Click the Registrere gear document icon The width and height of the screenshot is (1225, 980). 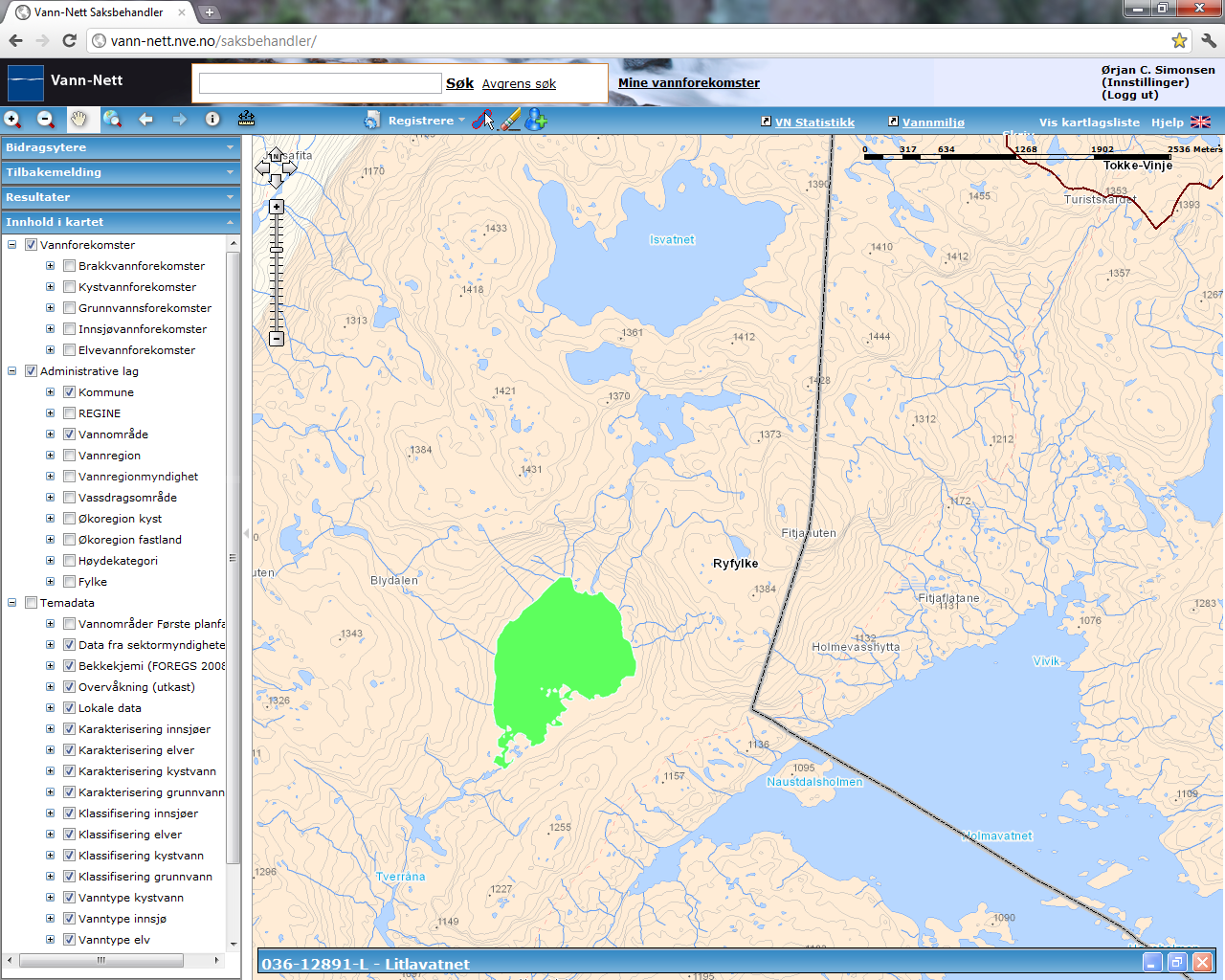(372, 120)
